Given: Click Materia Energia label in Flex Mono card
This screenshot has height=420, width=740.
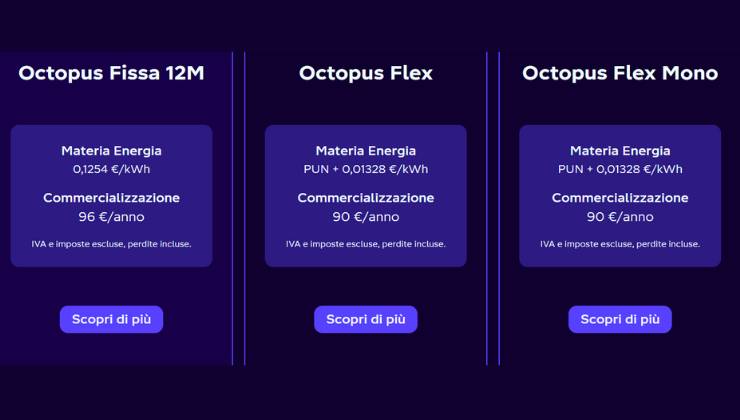Looking at the screenshot, I should coord(620,151).
